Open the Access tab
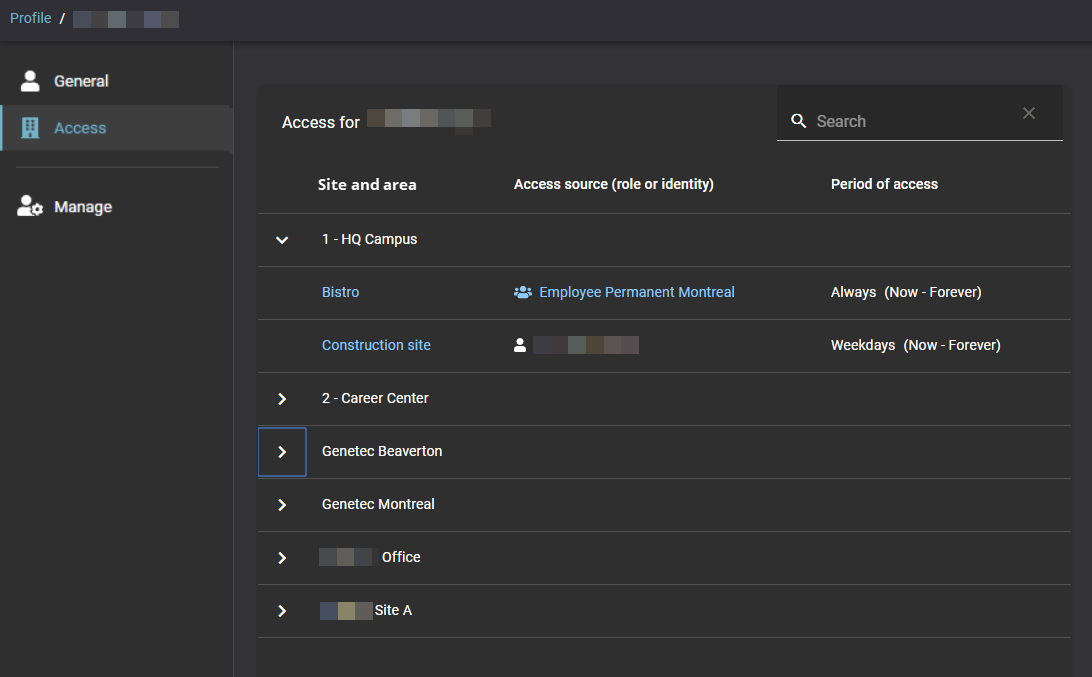The width and height of the screenshot is (1092, 677). pyautogui.click(x=116, y=128)
